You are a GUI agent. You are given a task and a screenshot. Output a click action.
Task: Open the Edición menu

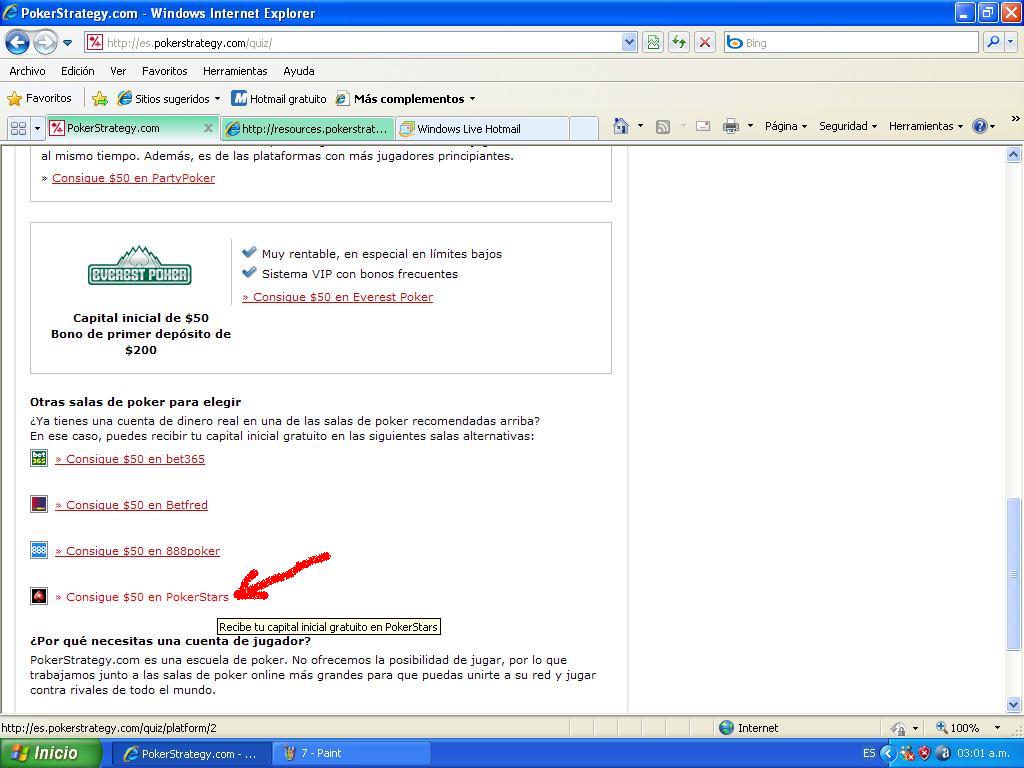tap(78, 71)
